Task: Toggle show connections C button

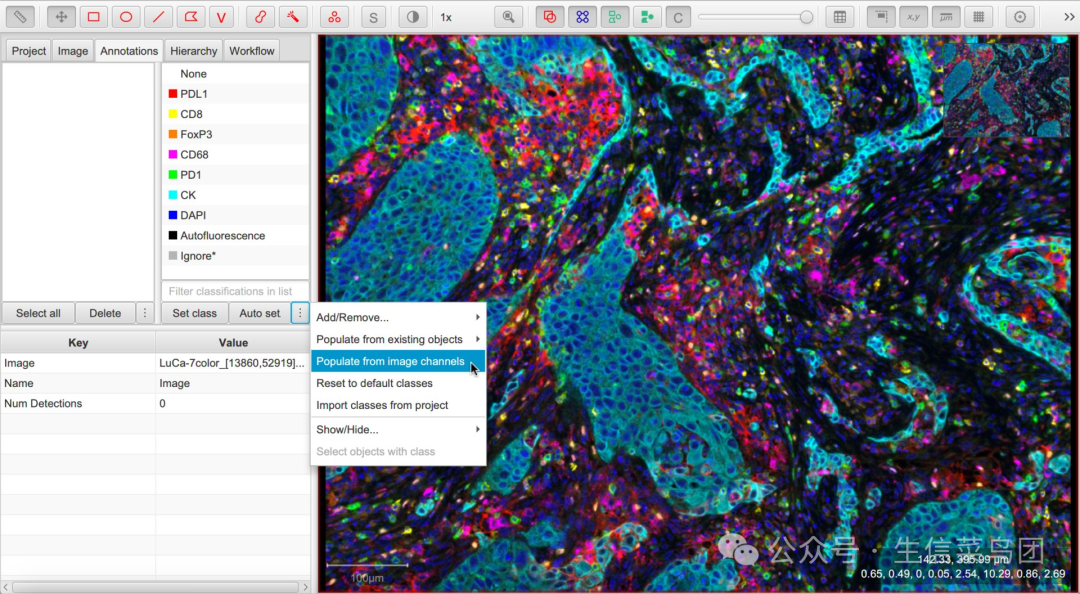Action: coord(678,17)
